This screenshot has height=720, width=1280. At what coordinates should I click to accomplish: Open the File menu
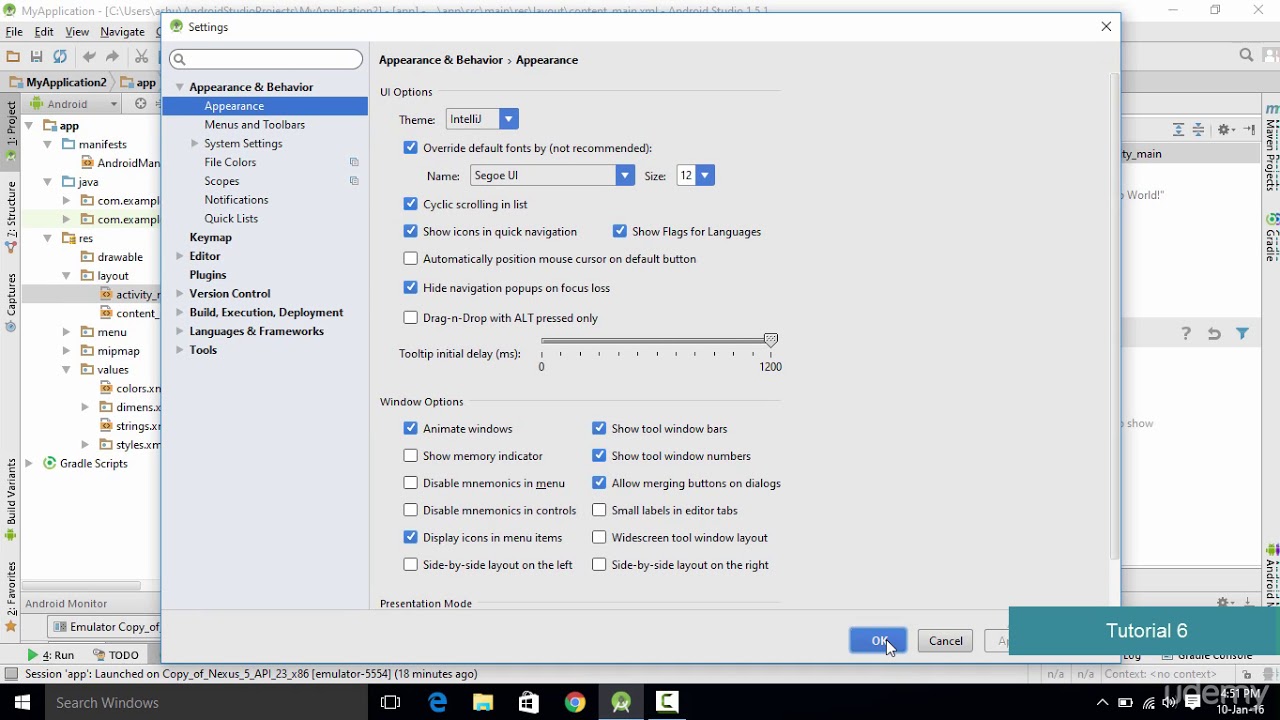[14, 32]
